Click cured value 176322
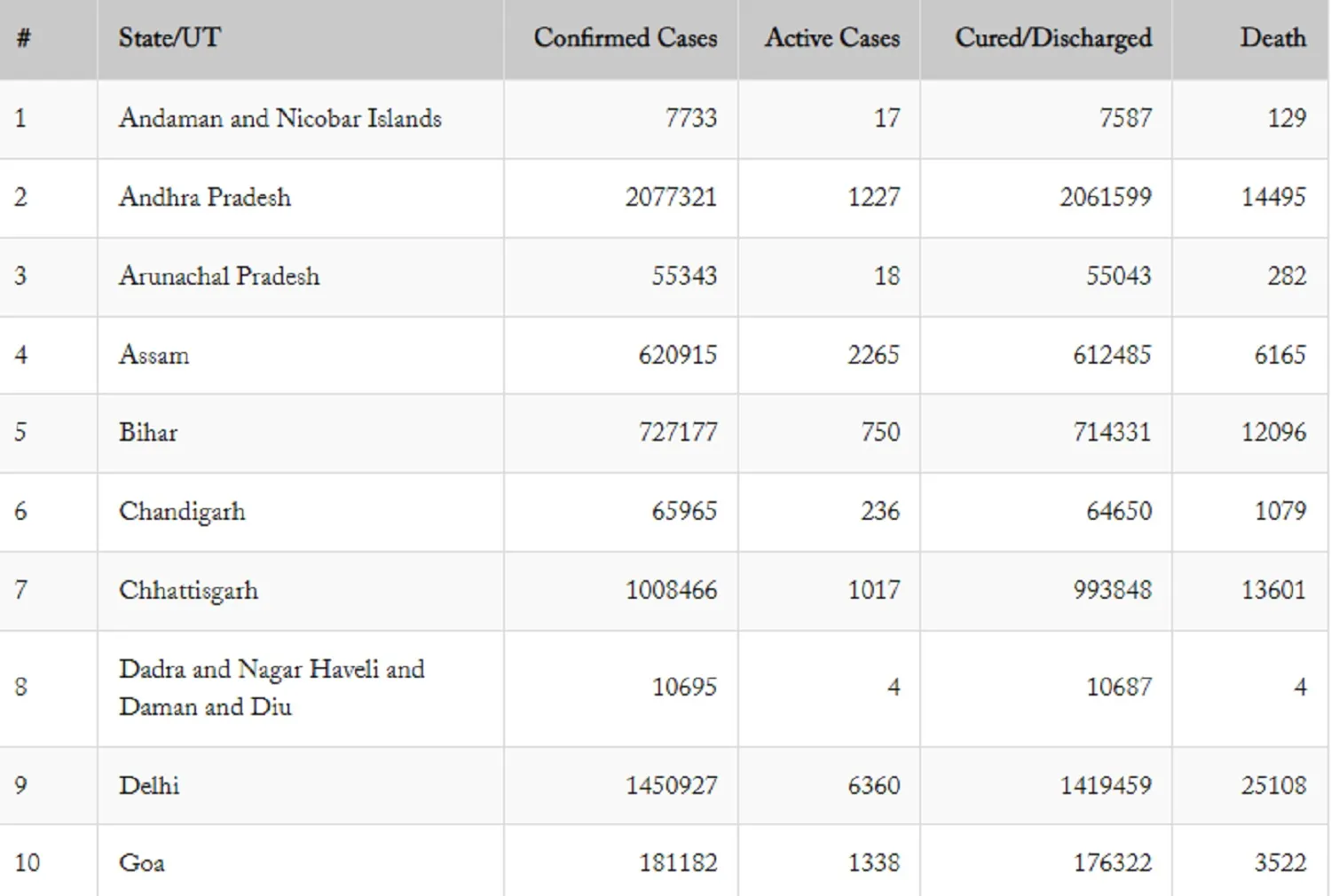Screen dimensions: 1331x896 tap(1113, 863)
